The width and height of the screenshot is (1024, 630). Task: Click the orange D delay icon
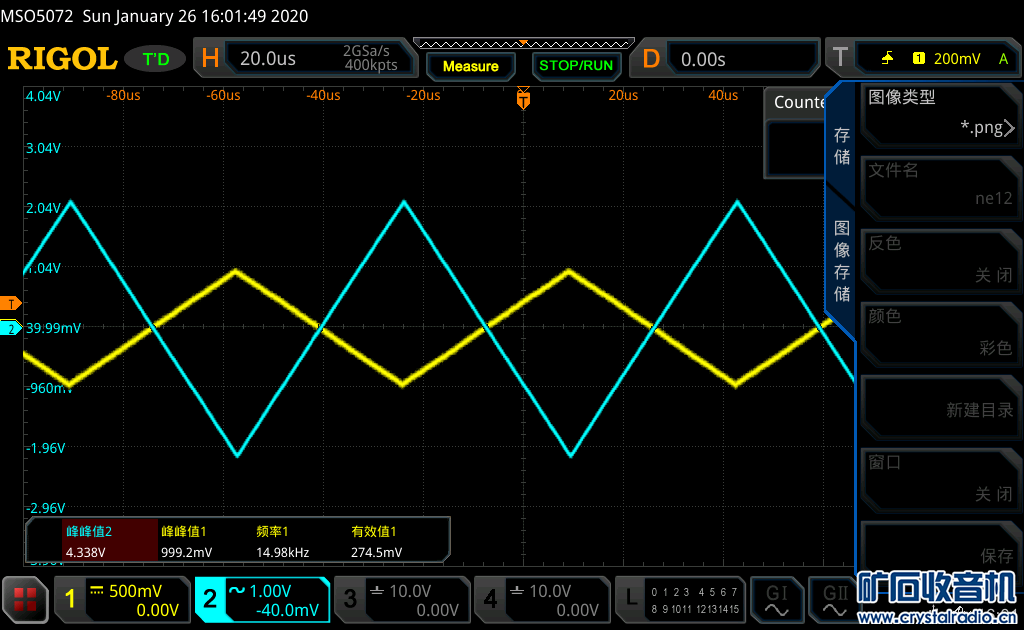651,59
